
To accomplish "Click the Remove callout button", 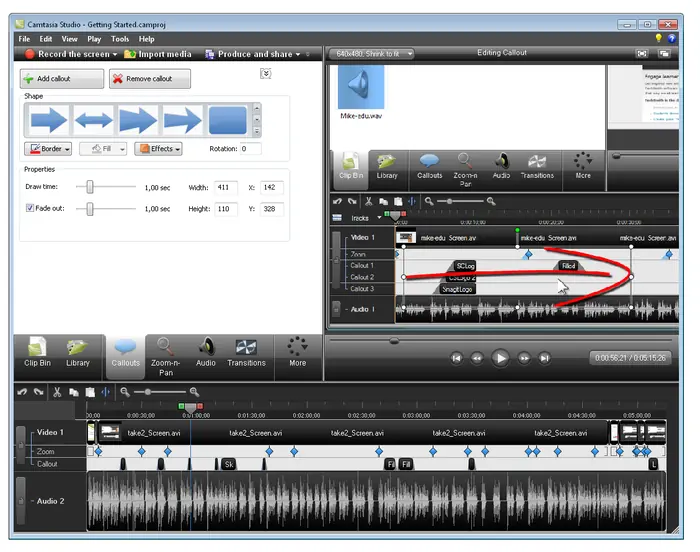I will pyautogui.click(x=150, y=79).
